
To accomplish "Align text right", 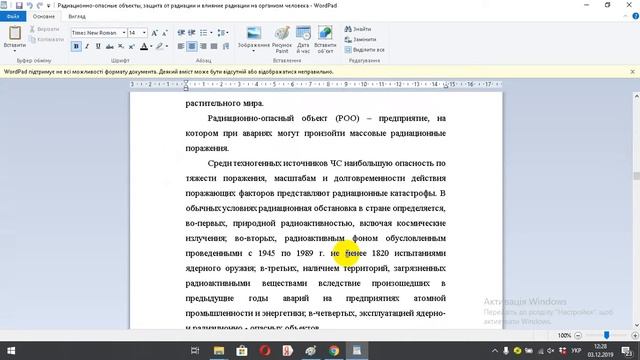I will pyautogui.click(x=203, y=47).
